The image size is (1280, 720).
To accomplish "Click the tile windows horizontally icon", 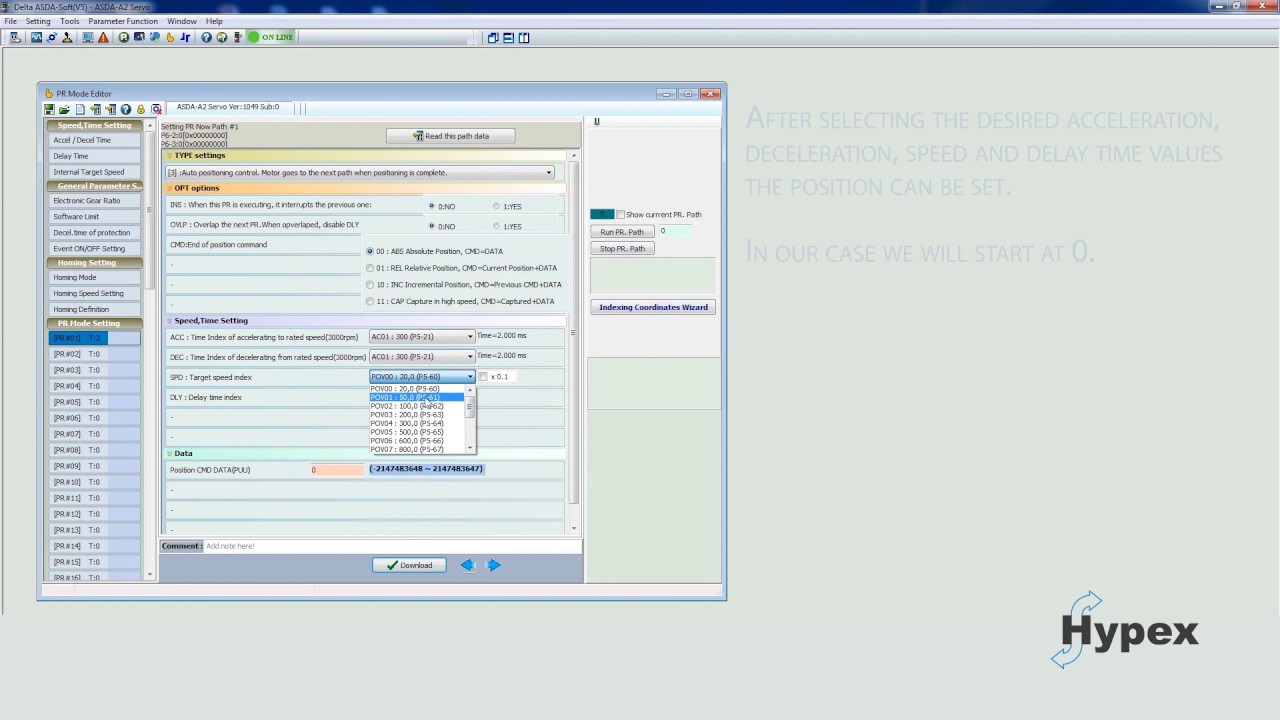I will (508, 37).
